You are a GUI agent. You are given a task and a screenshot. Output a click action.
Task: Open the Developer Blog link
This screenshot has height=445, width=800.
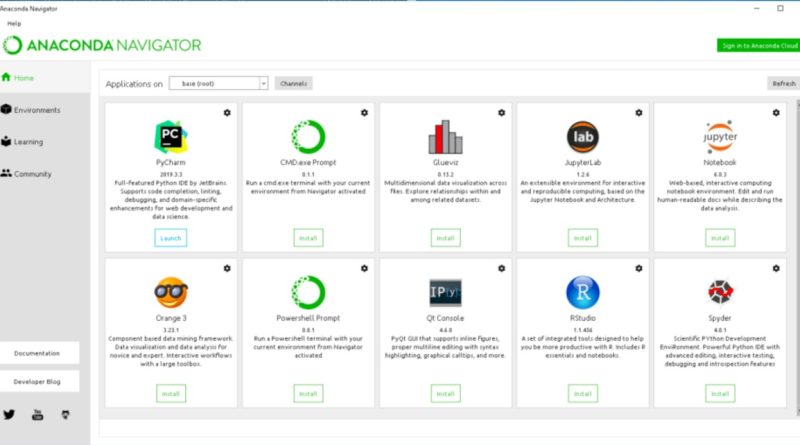click(x=39, y=381)
